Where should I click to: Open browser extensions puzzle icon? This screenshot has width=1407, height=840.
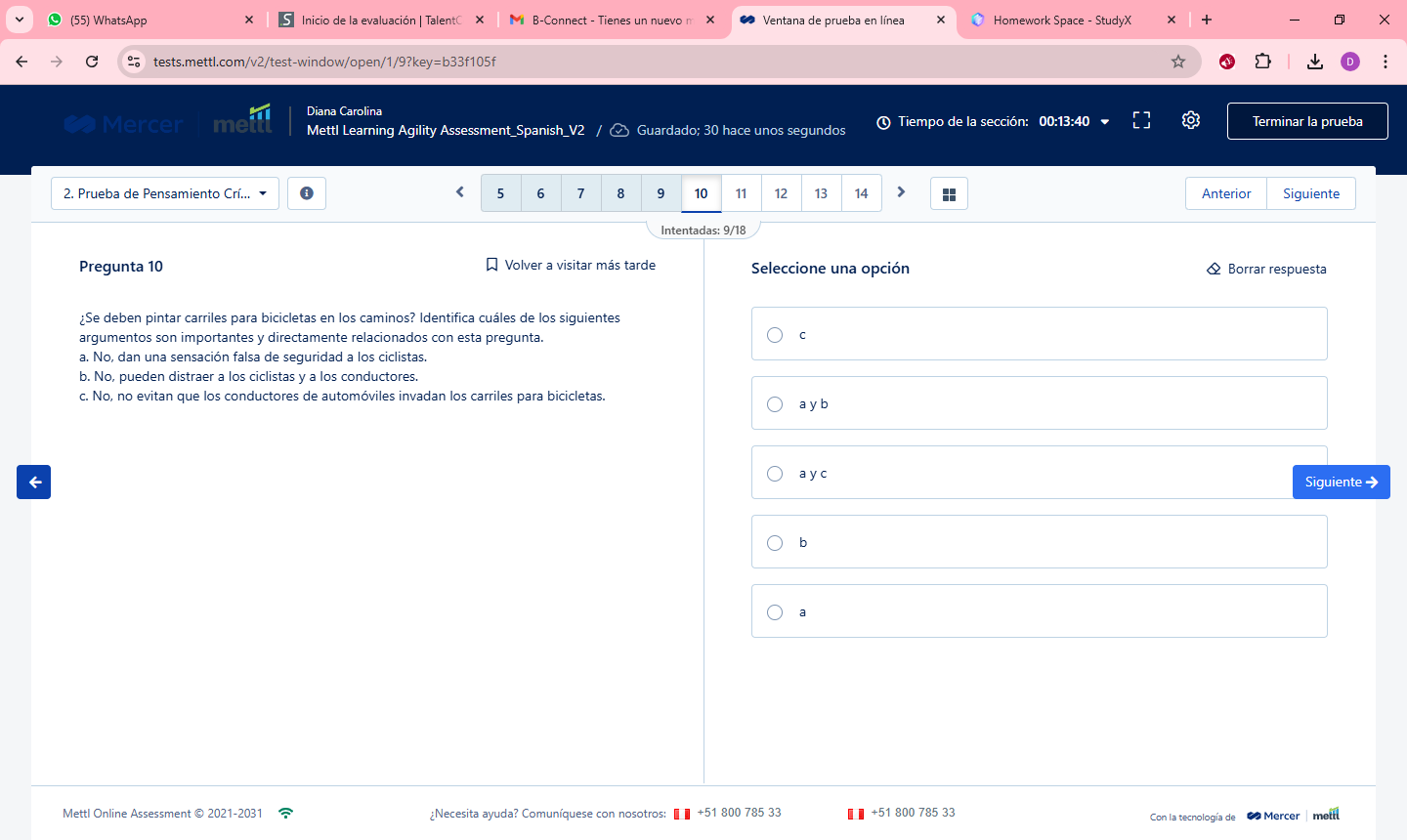coord(1262,62)
